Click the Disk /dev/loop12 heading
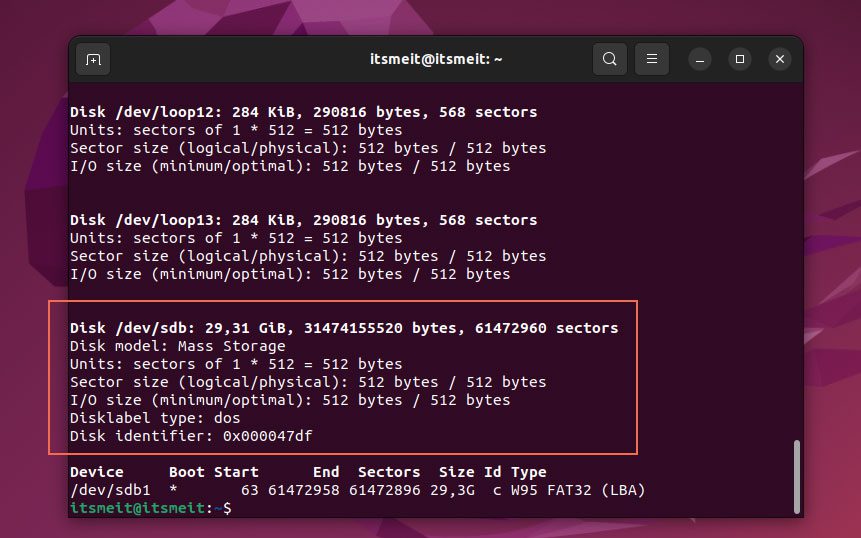Viewport: 861px width, 538px height. 303,112
